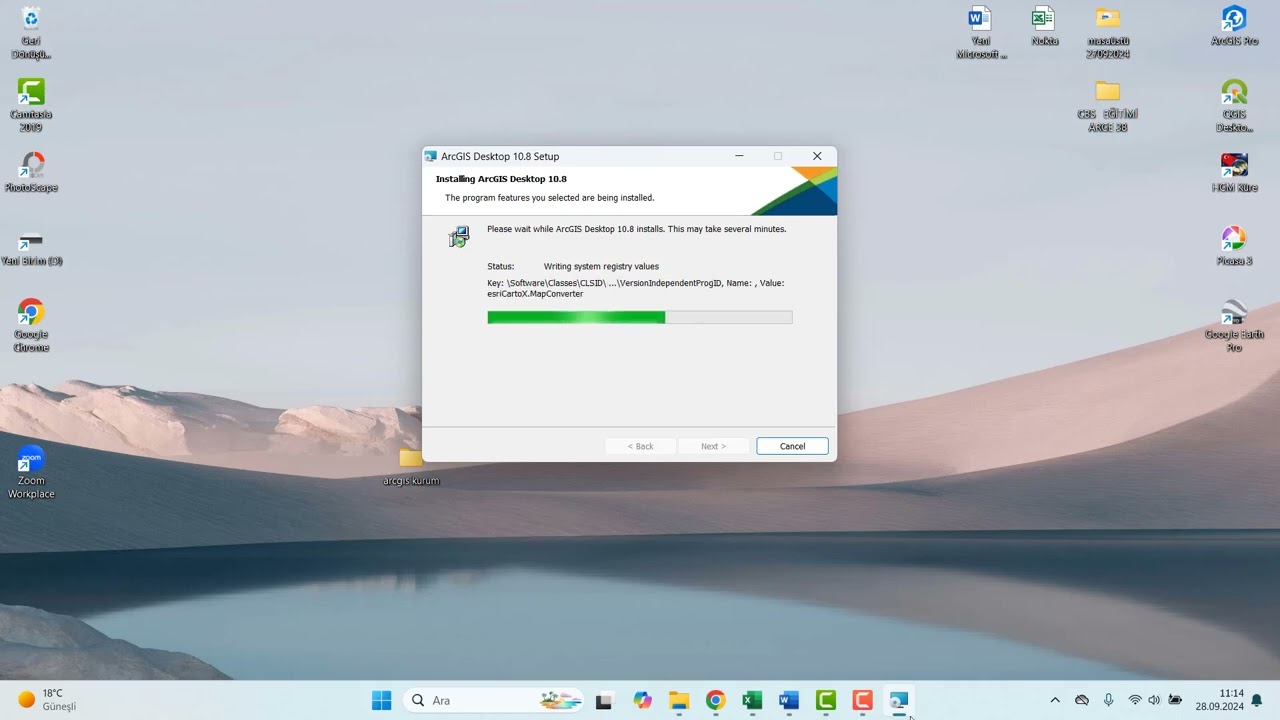Click "Writing system registry values" status text
The image size is (1280, 720).
tap(601, 267)
